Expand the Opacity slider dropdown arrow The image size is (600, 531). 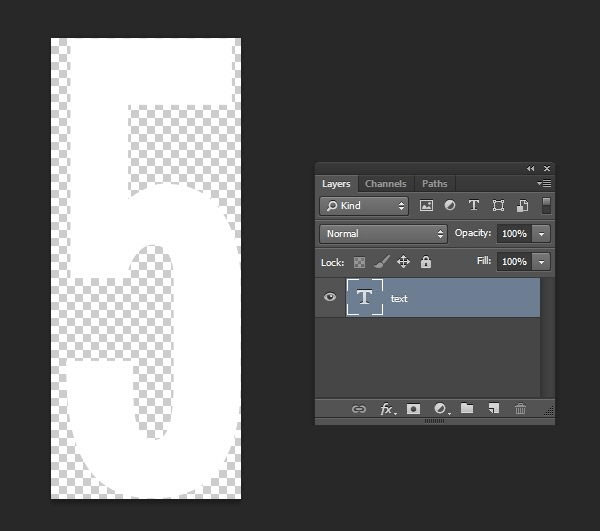(542, 234)
